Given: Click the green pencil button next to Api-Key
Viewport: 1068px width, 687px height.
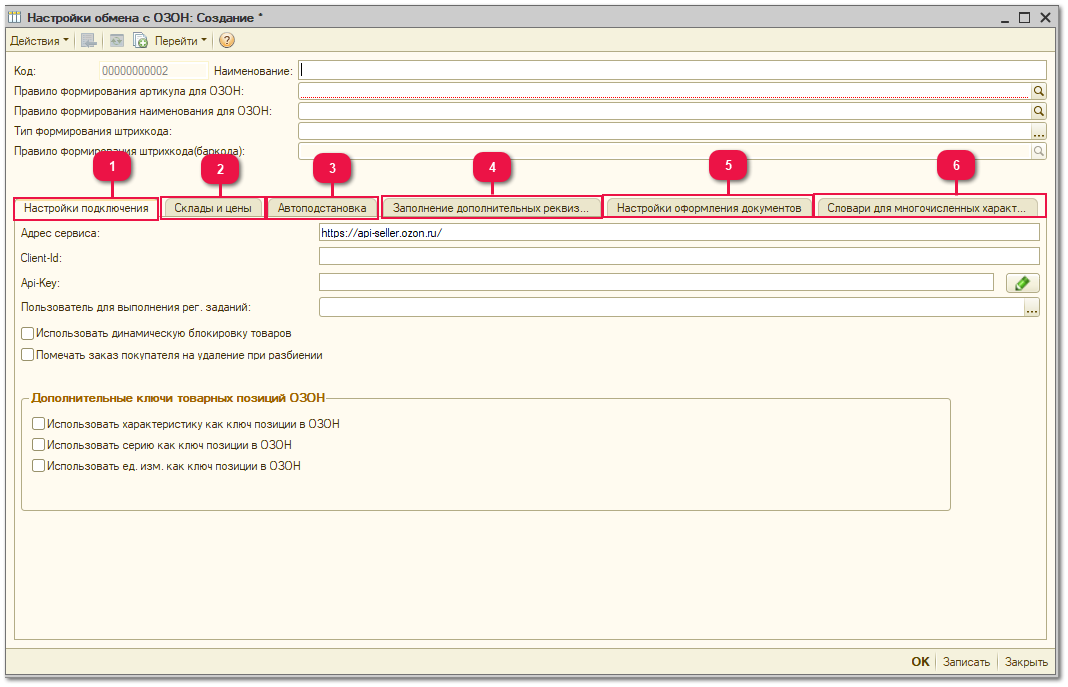Looking at the screenshot, I should [1022, 283].
